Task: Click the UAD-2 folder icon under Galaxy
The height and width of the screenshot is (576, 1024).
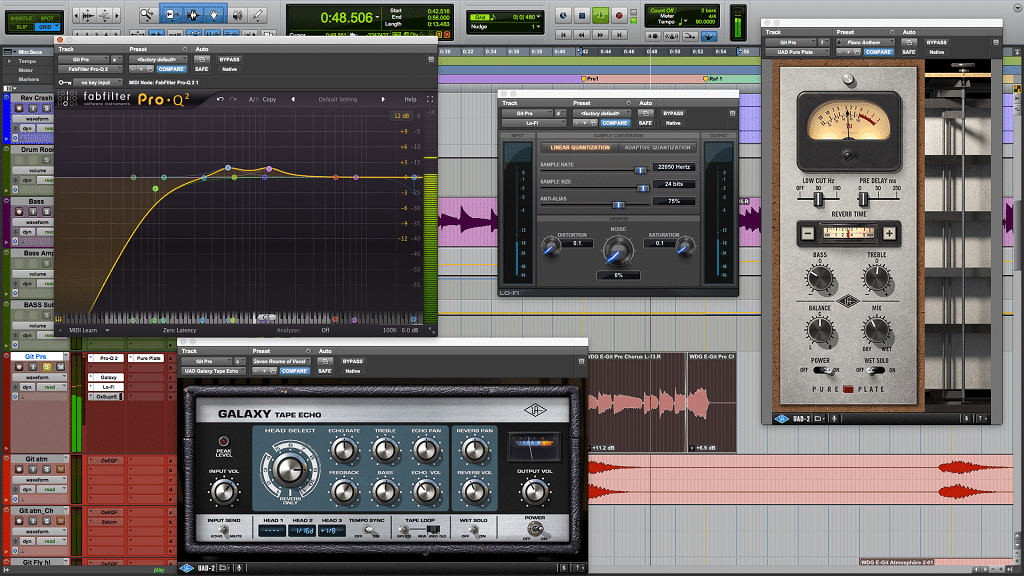Action: click(223, 568)
